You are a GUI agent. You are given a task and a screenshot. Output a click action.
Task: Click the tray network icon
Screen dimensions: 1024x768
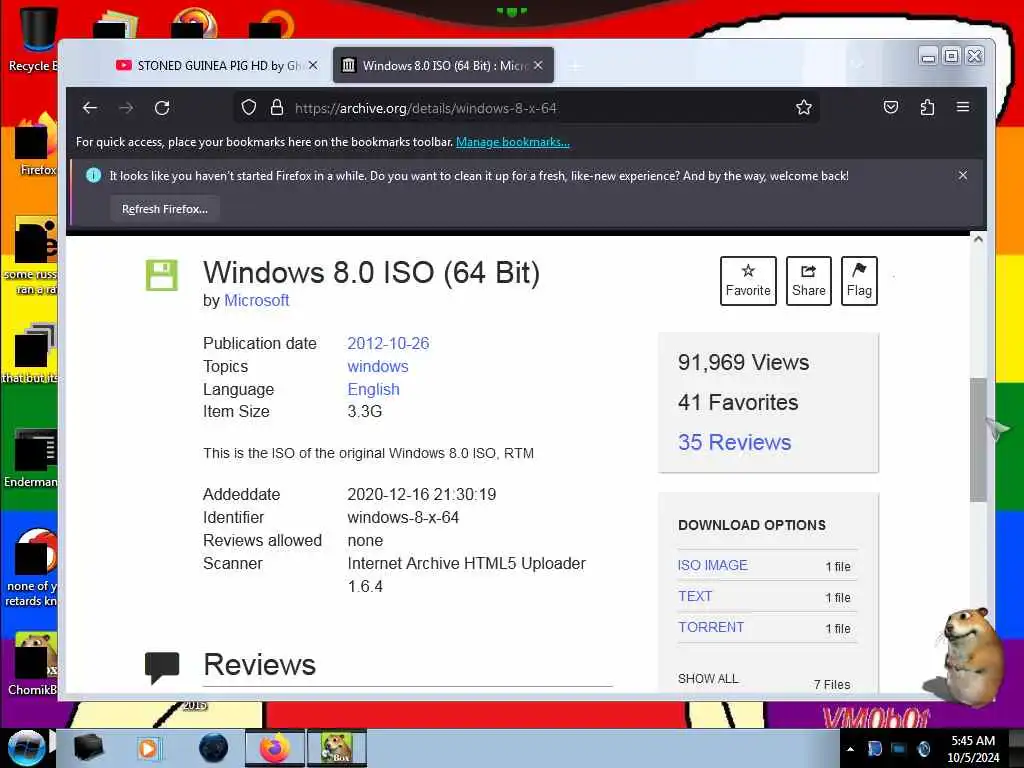pyautogui.click(x=899, y=748)
